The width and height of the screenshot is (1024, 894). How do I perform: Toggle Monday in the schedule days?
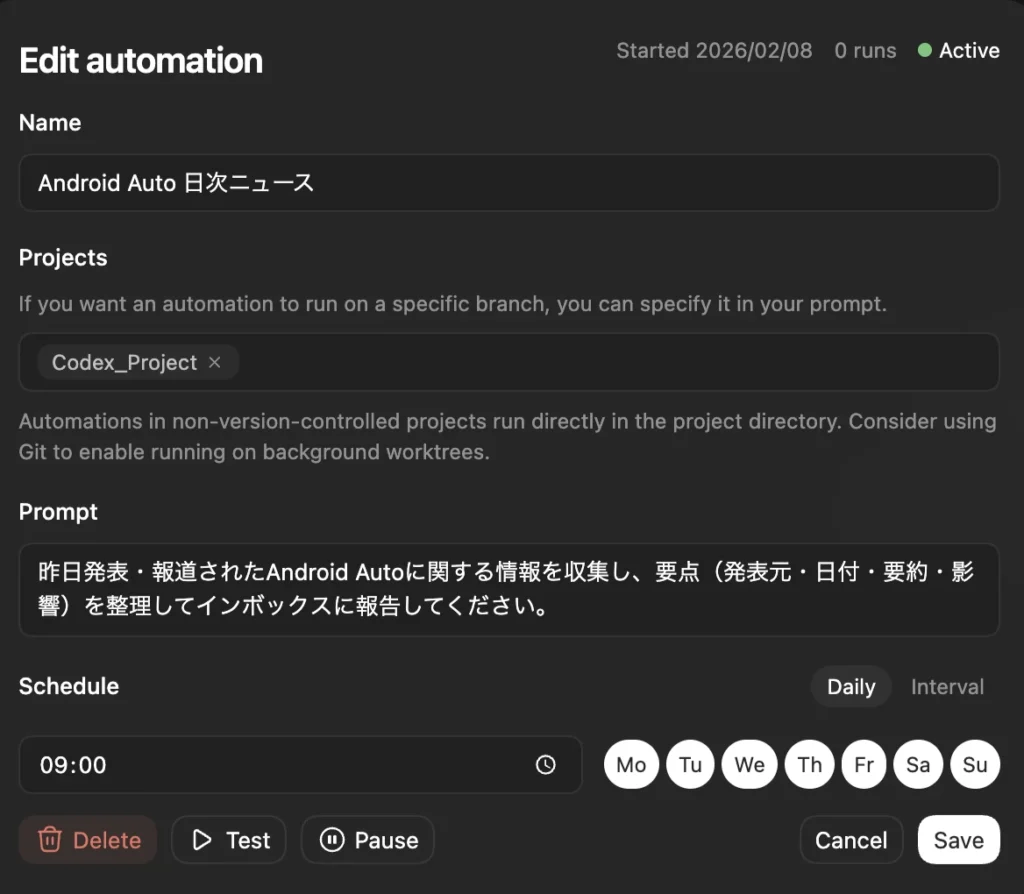pos(631,765)
